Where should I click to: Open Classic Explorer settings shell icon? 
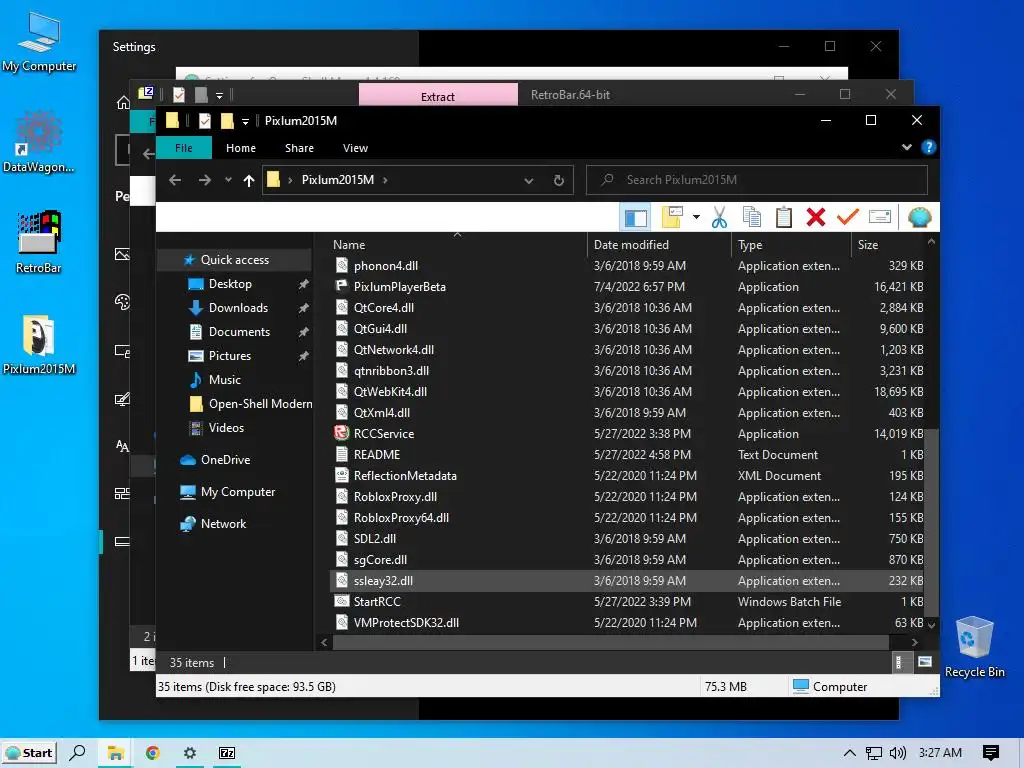[920, 217]
